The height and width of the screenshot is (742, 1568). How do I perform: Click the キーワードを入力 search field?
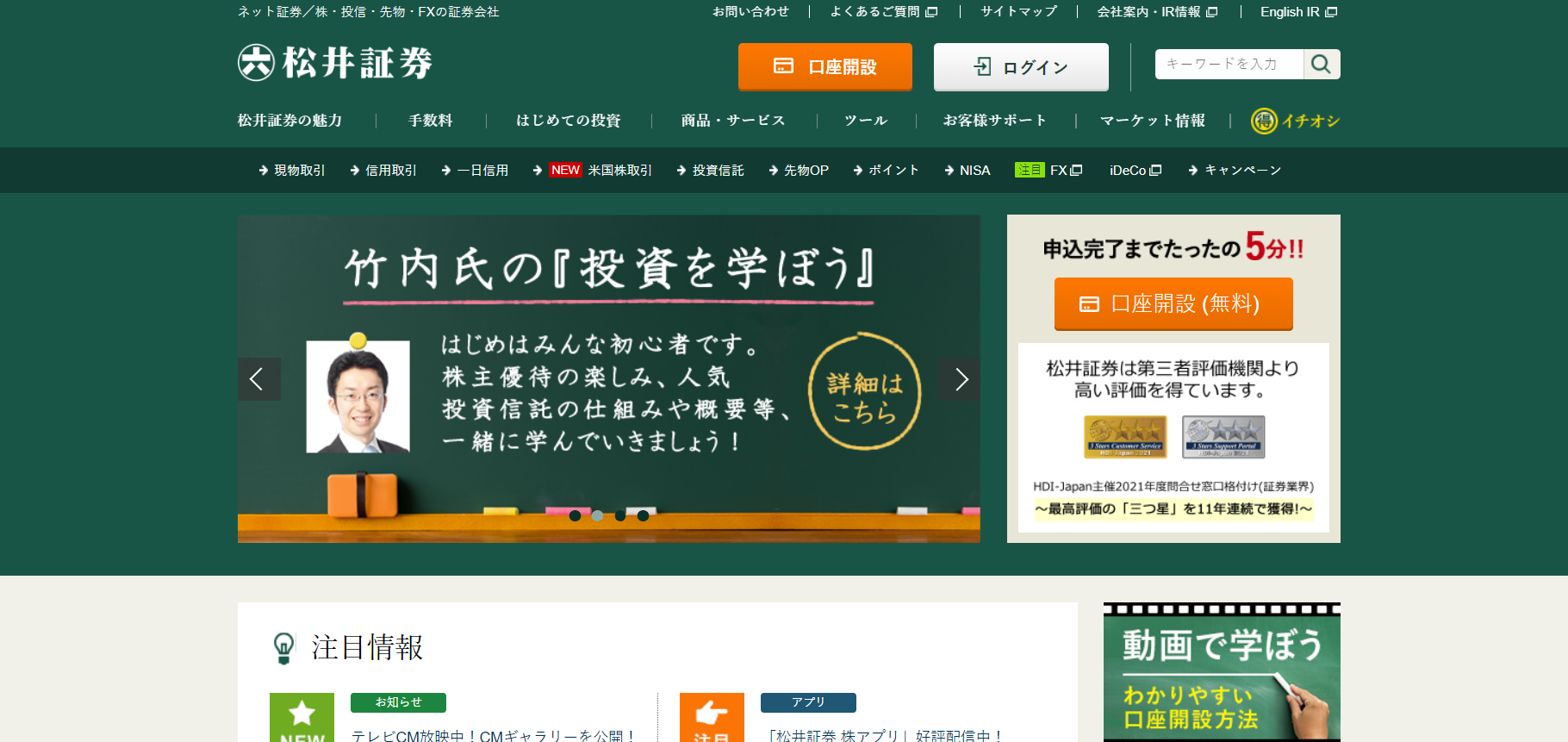1229,64
